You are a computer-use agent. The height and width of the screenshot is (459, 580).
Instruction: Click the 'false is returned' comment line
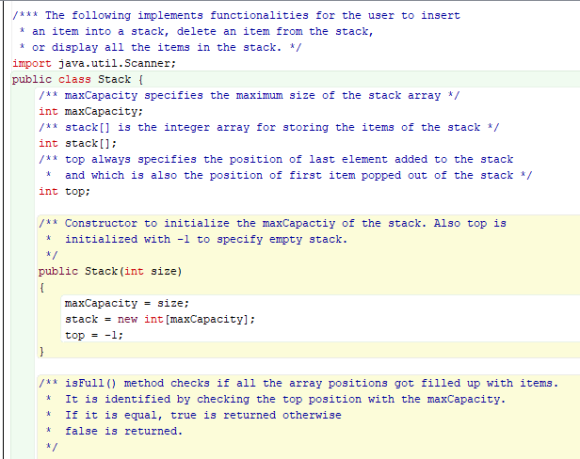[x=114, y=431]
